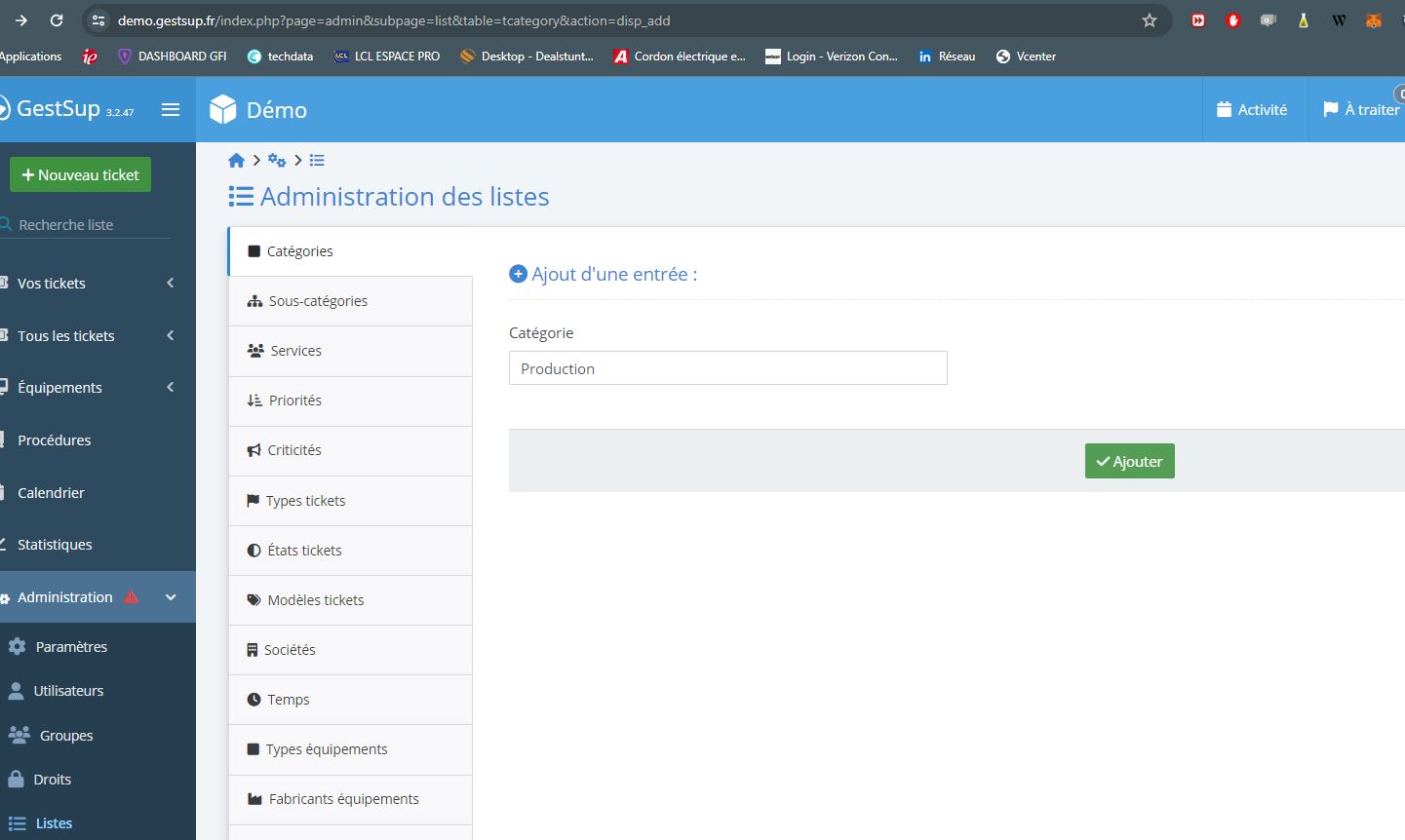Open the Sous-catégories tab
1405x840 pixels.
(351, 301)
